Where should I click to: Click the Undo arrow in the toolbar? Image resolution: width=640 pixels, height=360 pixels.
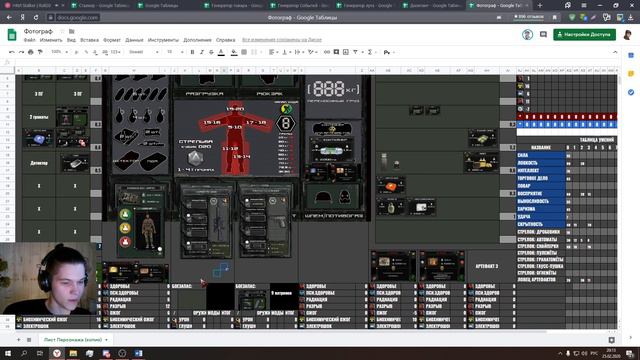11,52
